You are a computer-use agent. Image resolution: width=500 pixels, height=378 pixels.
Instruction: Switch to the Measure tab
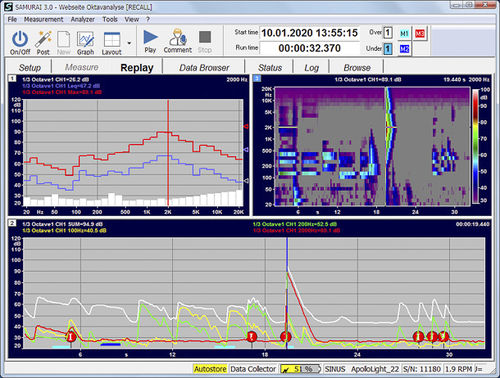[82, 67]
